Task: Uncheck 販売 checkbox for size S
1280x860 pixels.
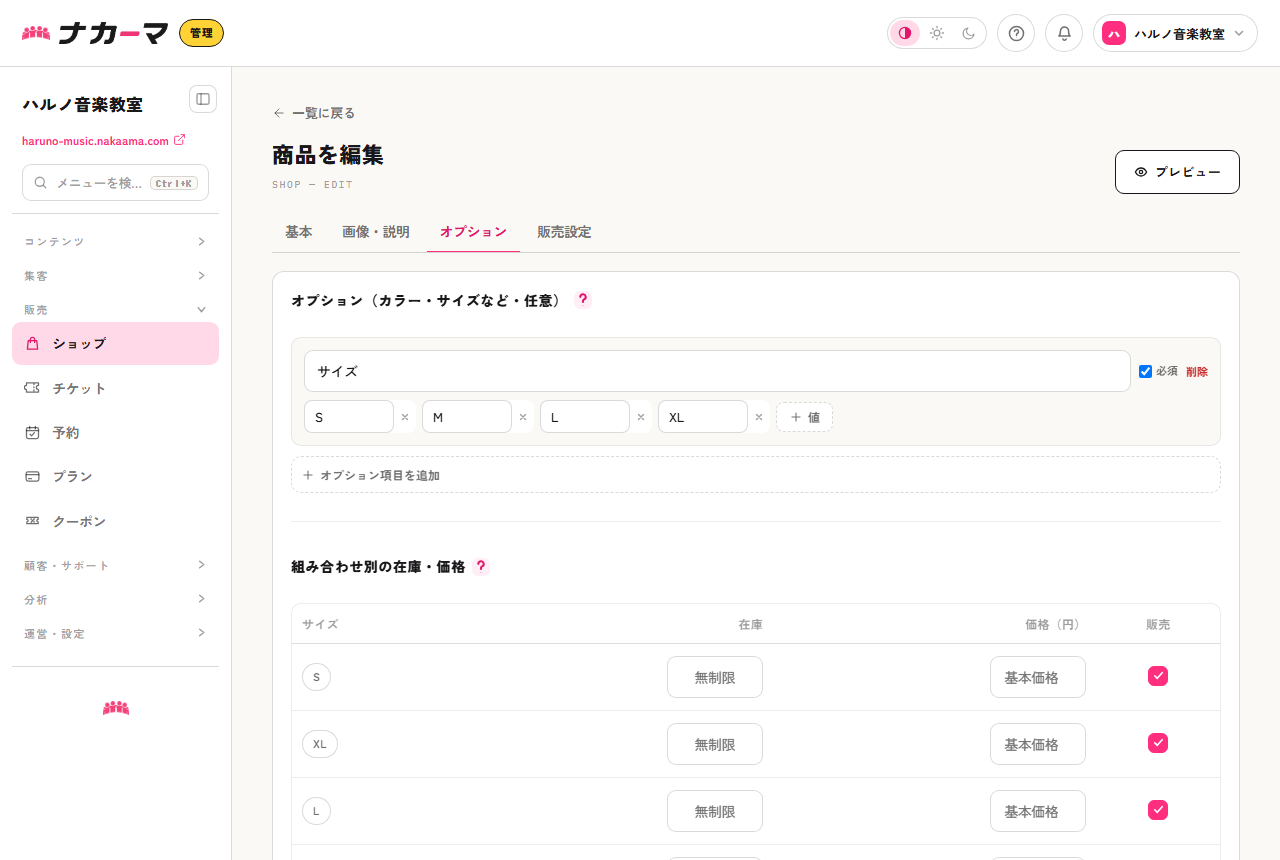Action: 1158,676
